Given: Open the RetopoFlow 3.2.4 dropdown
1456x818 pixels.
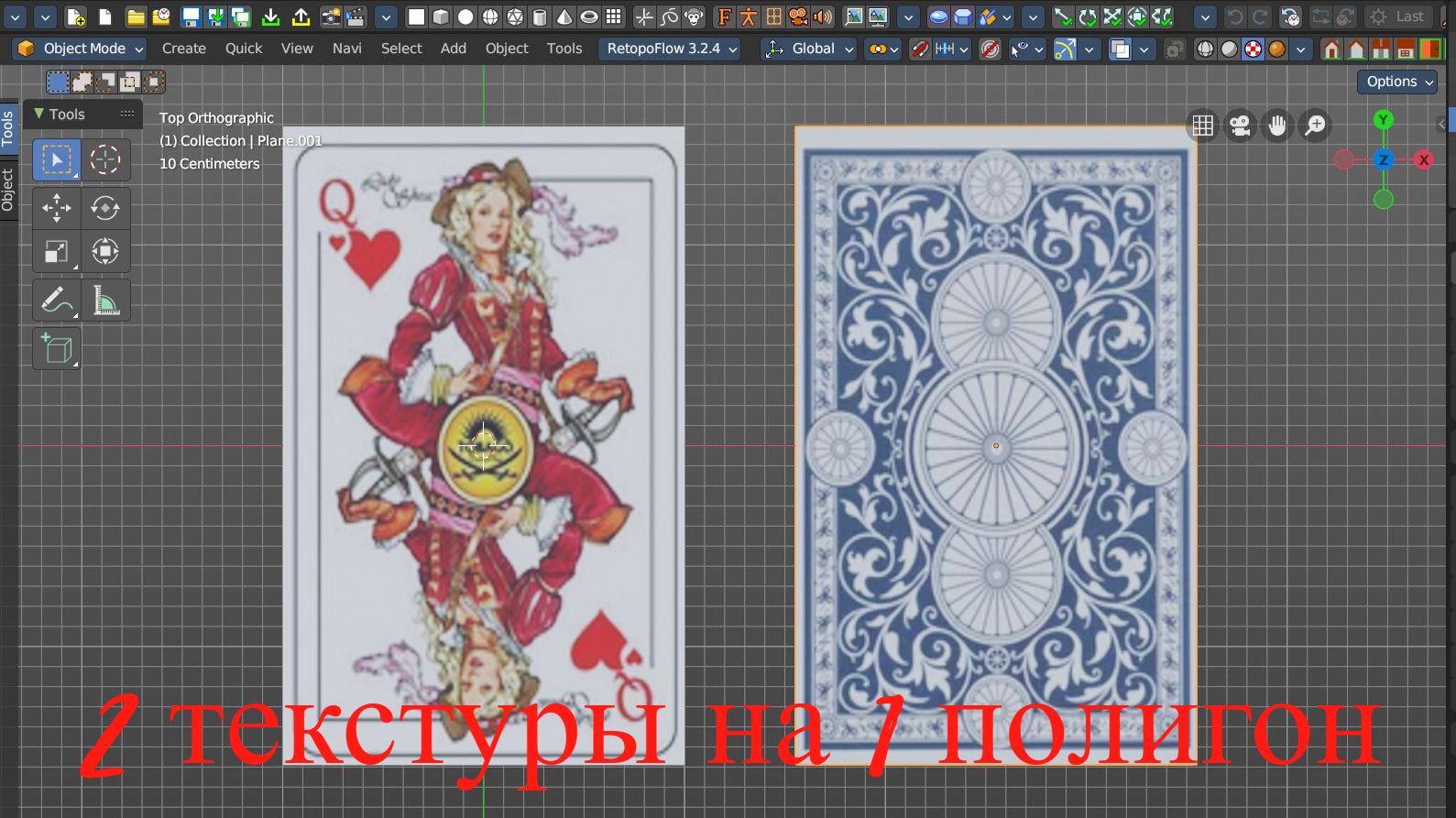Looking at the screenshot, I should coord(670,49).
